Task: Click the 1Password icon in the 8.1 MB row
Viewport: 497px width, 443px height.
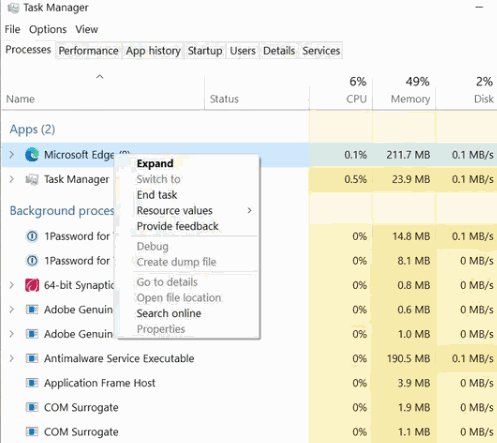Action: [32, 261]
